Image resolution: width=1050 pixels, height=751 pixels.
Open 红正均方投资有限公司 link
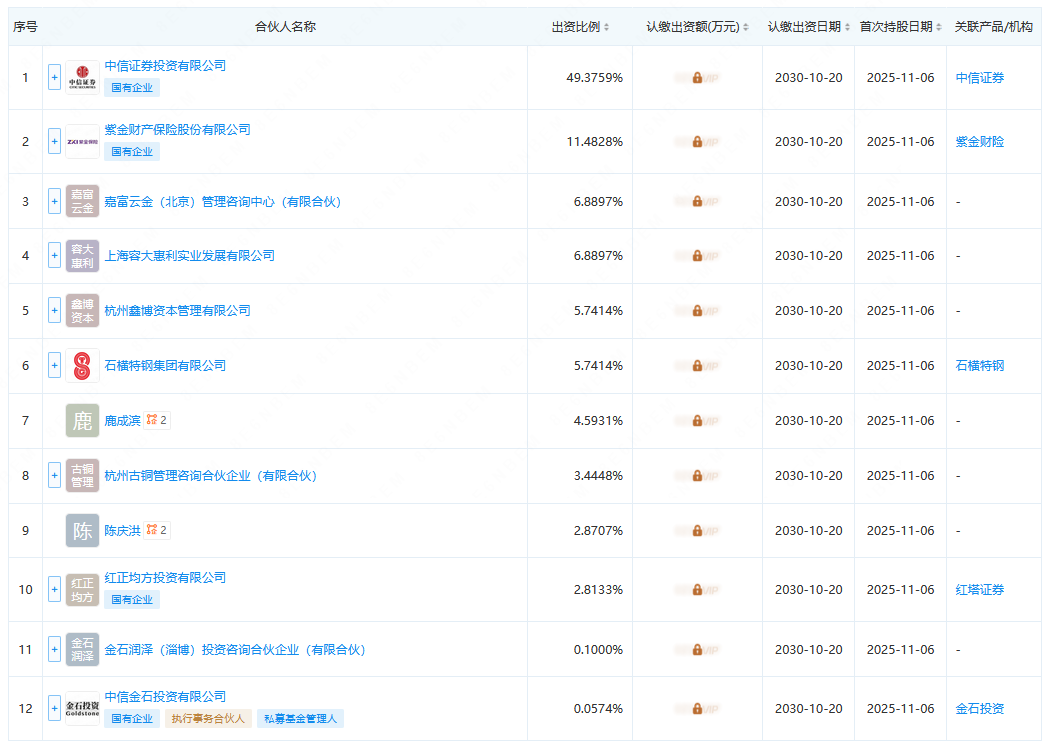click(165, 577)
